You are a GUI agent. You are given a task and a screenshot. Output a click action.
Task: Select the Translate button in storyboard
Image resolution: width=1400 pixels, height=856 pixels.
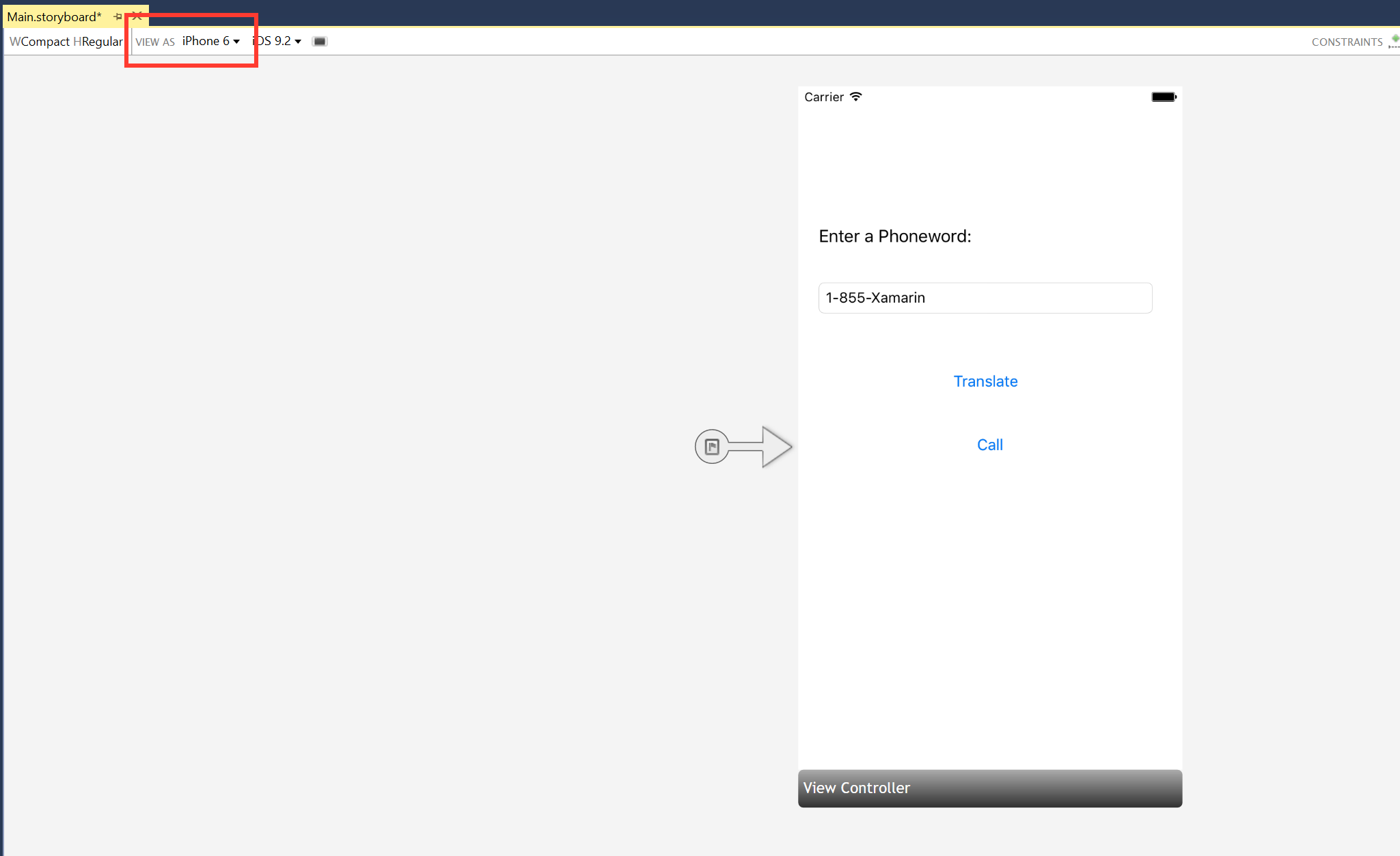(x=985, y=381)
